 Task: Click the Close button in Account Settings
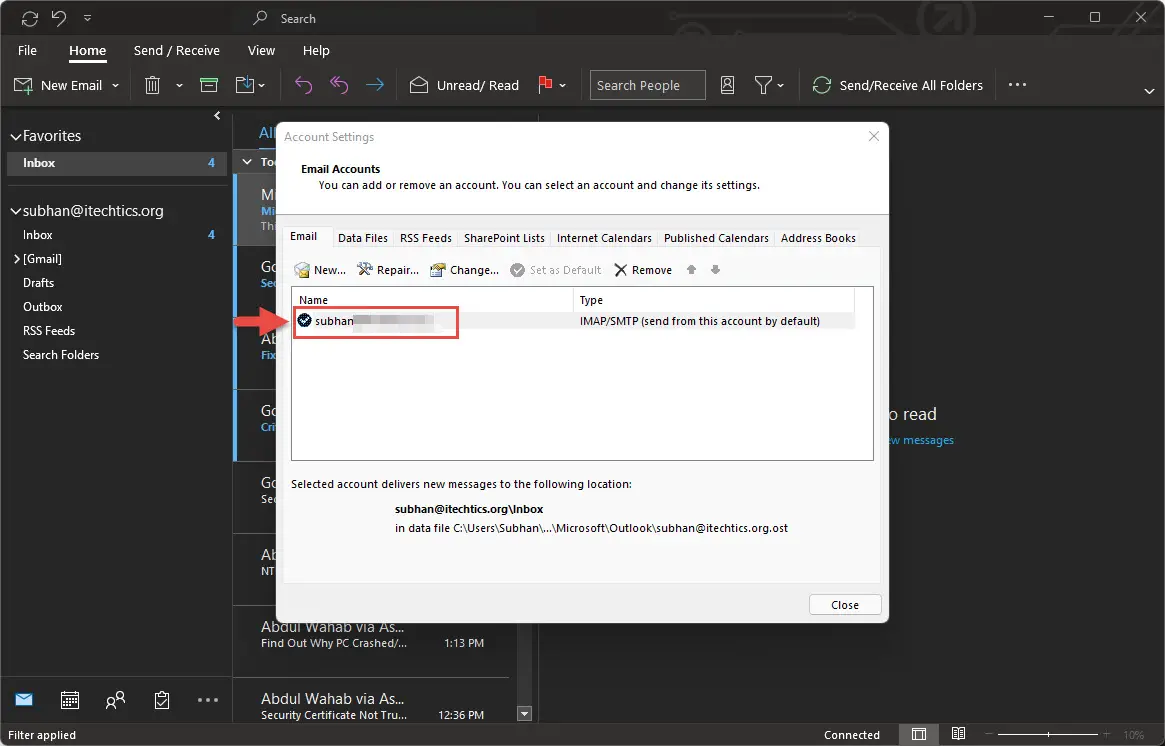[845, 605]
